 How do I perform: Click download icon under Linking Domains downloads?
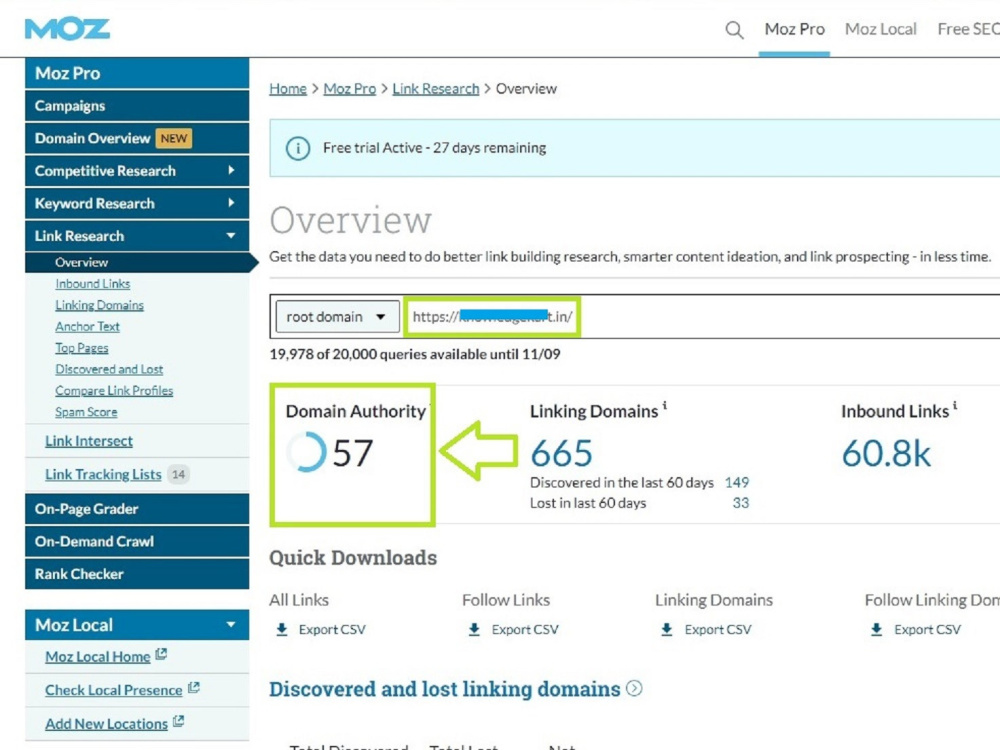tap(666, 629)
